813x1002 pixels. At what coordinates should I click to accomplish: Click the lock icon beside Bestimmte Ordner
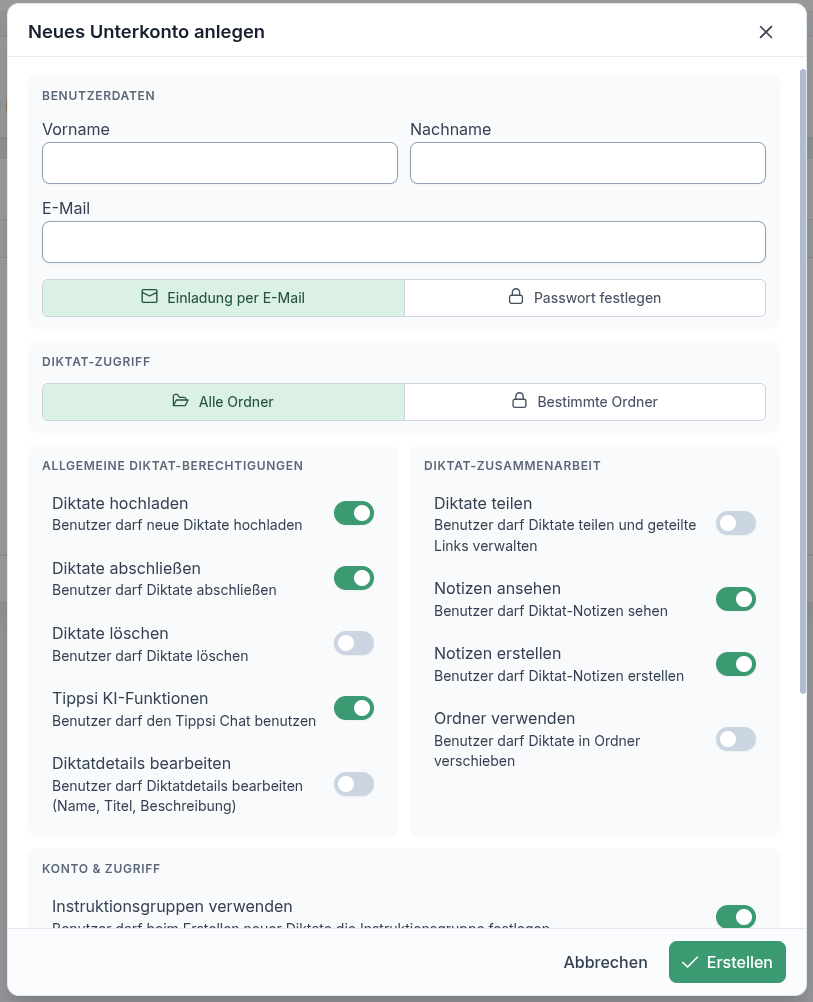[x=519, y=401]
